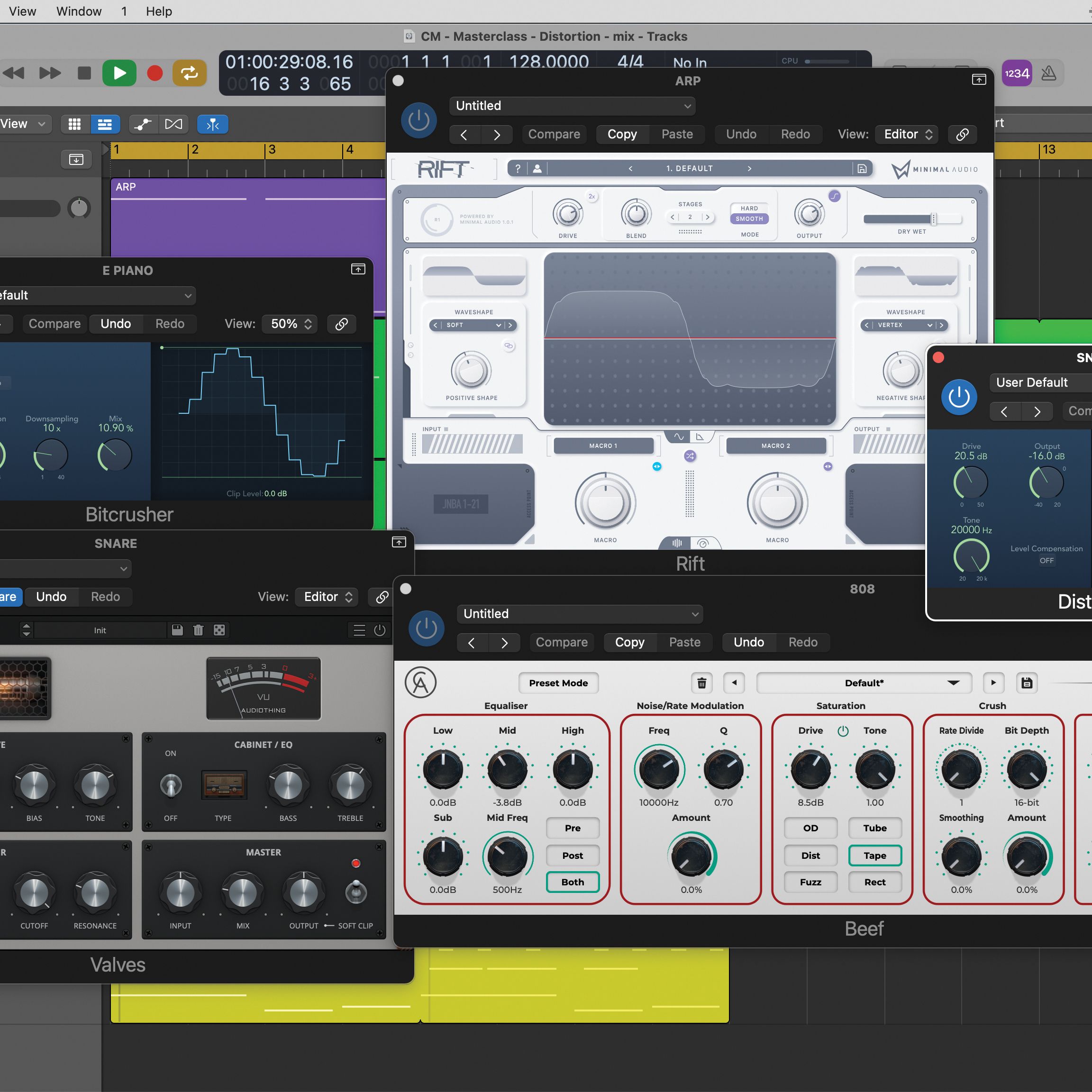Toggle the Valves CABINET / EQ on-off switch

[x=171, y=785]
